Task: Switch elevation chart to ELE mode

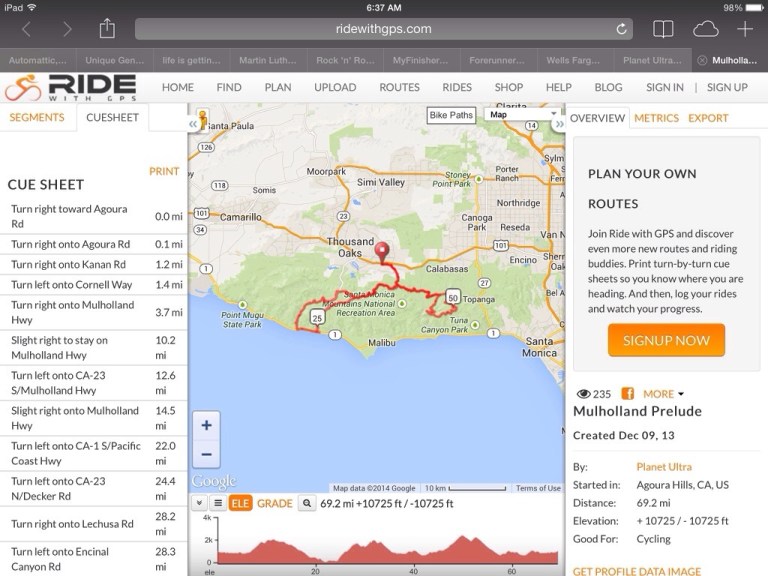Action: point(240,503)
